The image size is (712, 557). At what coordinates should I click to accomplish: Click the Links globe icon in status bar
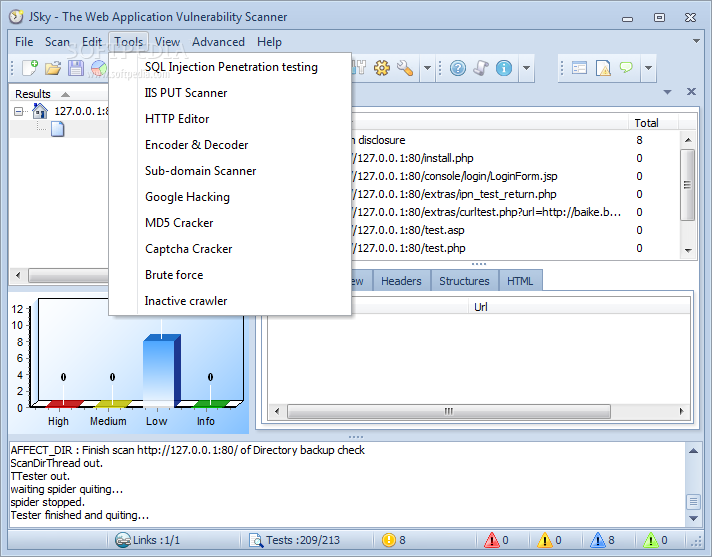coord(123,540)
